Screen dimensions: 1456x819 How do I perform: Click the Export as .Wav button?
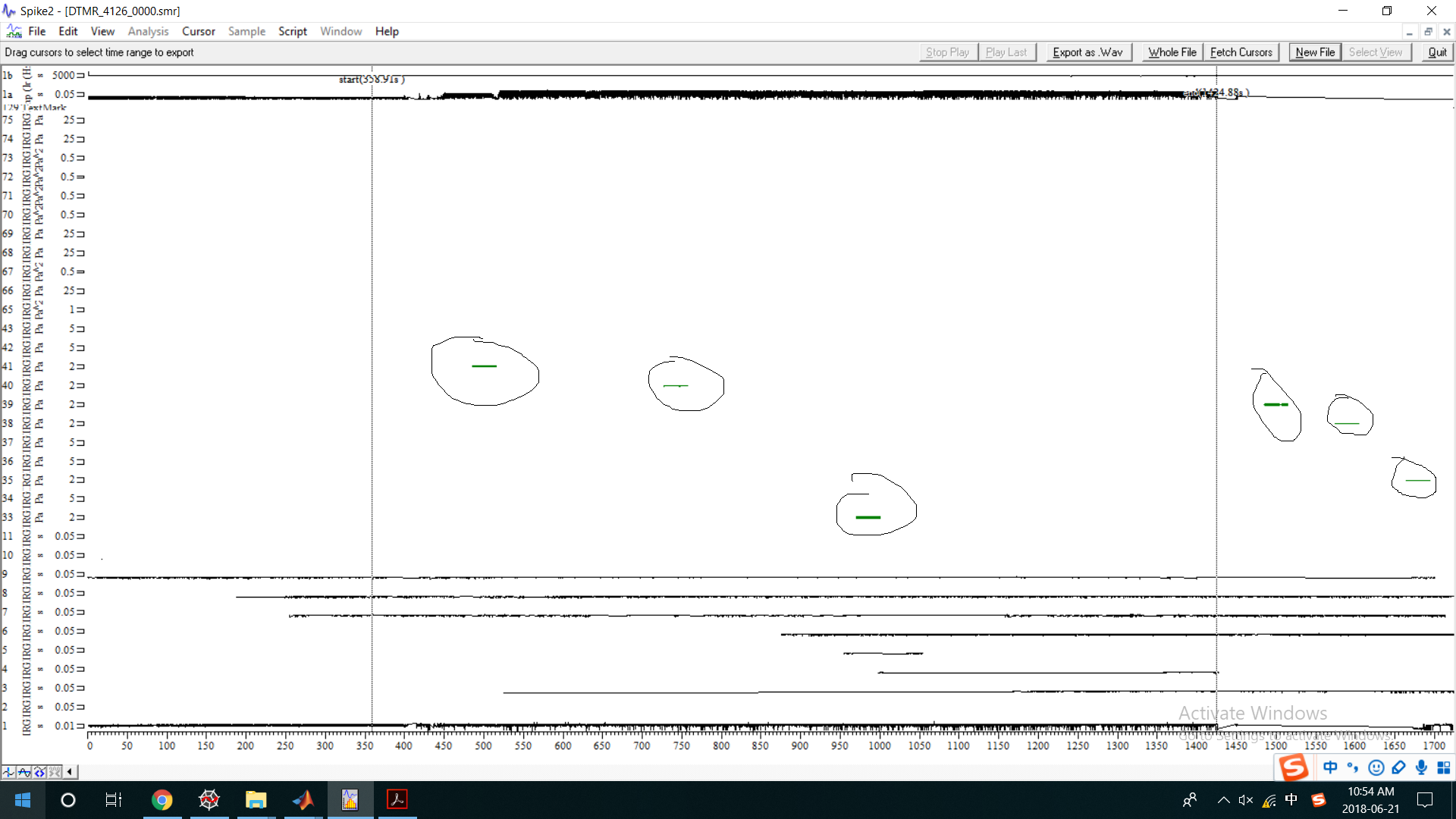[1087, 52]
